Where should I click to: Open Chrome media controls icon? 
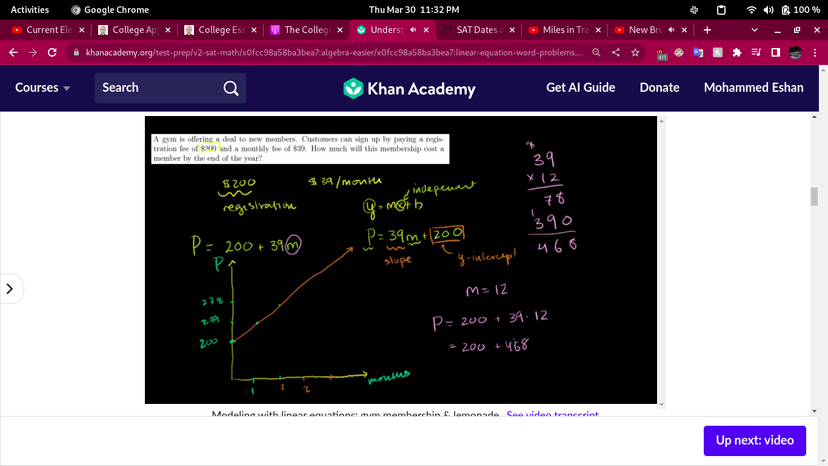[756, 52]
